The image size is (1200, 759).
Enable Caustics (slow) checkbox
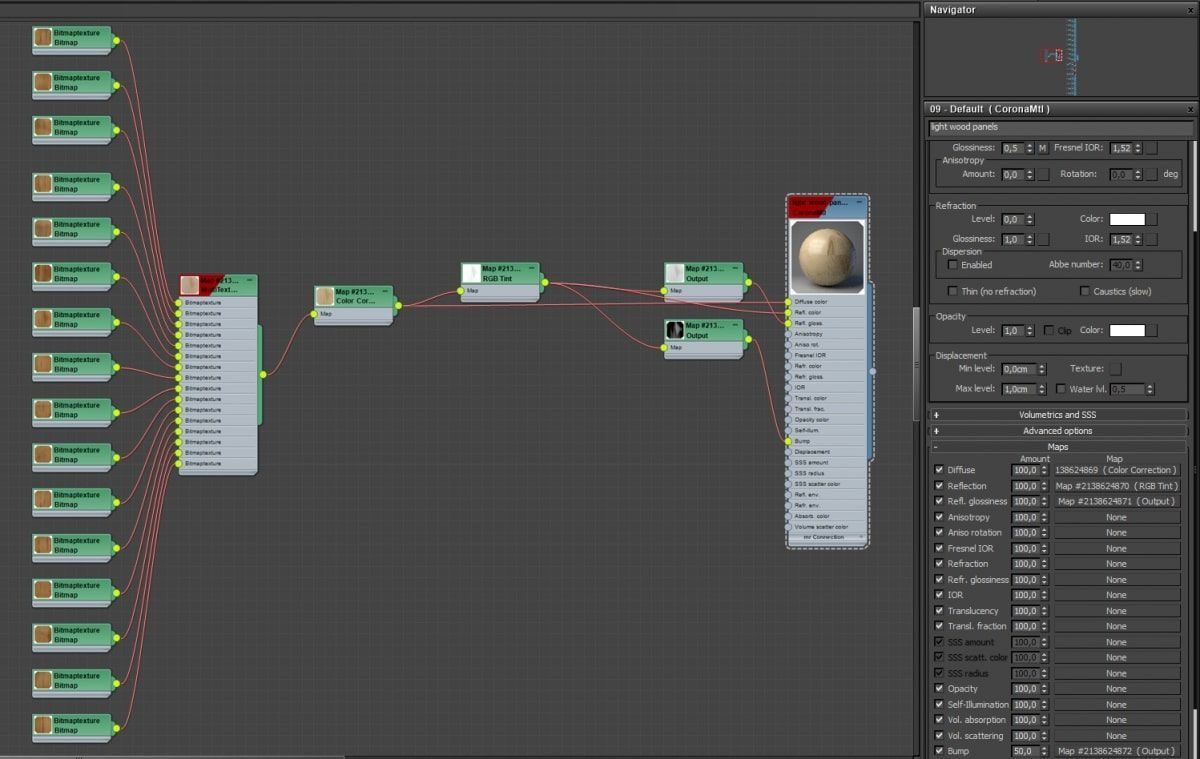(x=1085, y=291)
